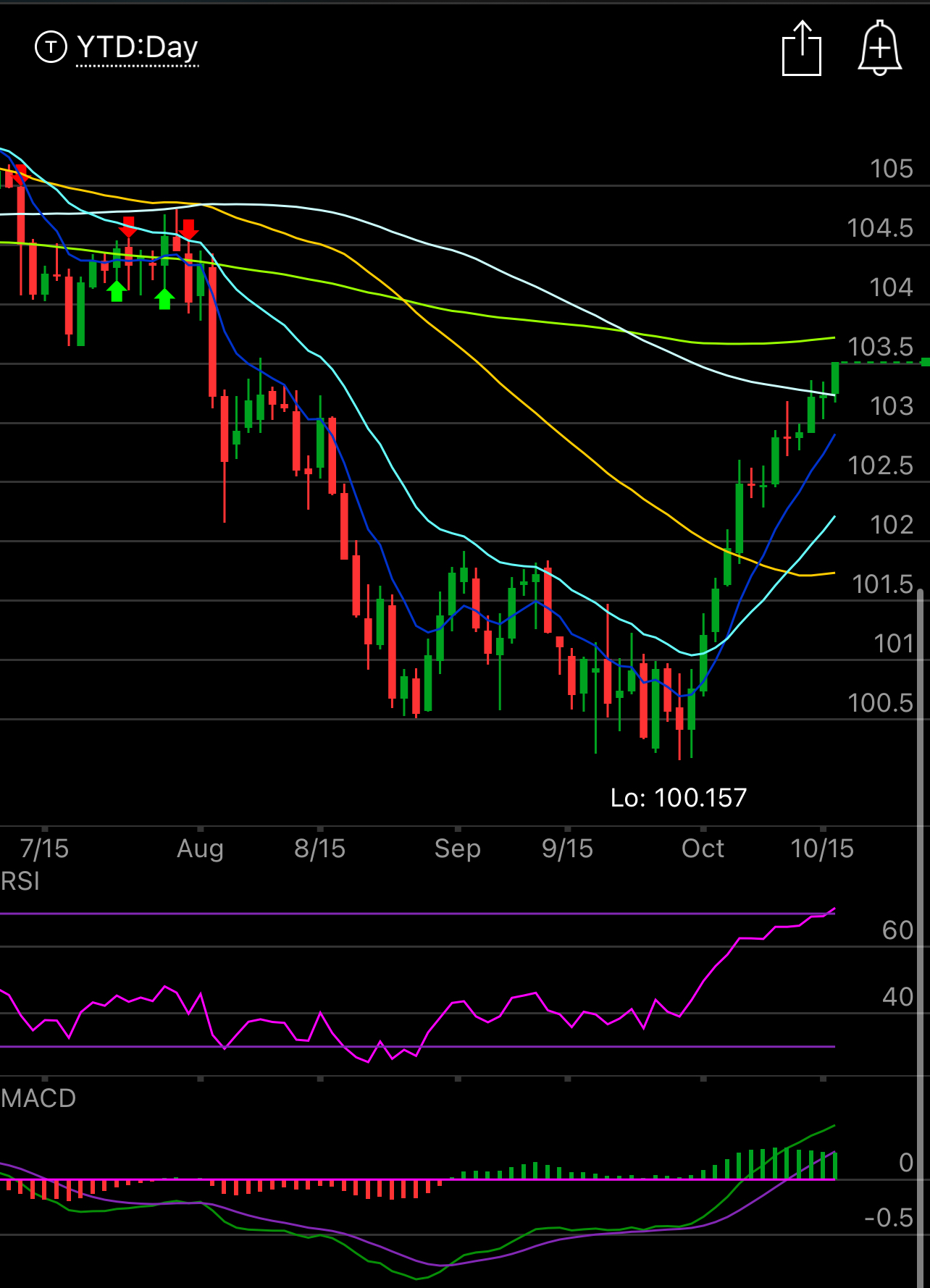Viewport: 930px width, 1288px height.
Task: Tap the 103.5 price axis label
Action: 880,347
